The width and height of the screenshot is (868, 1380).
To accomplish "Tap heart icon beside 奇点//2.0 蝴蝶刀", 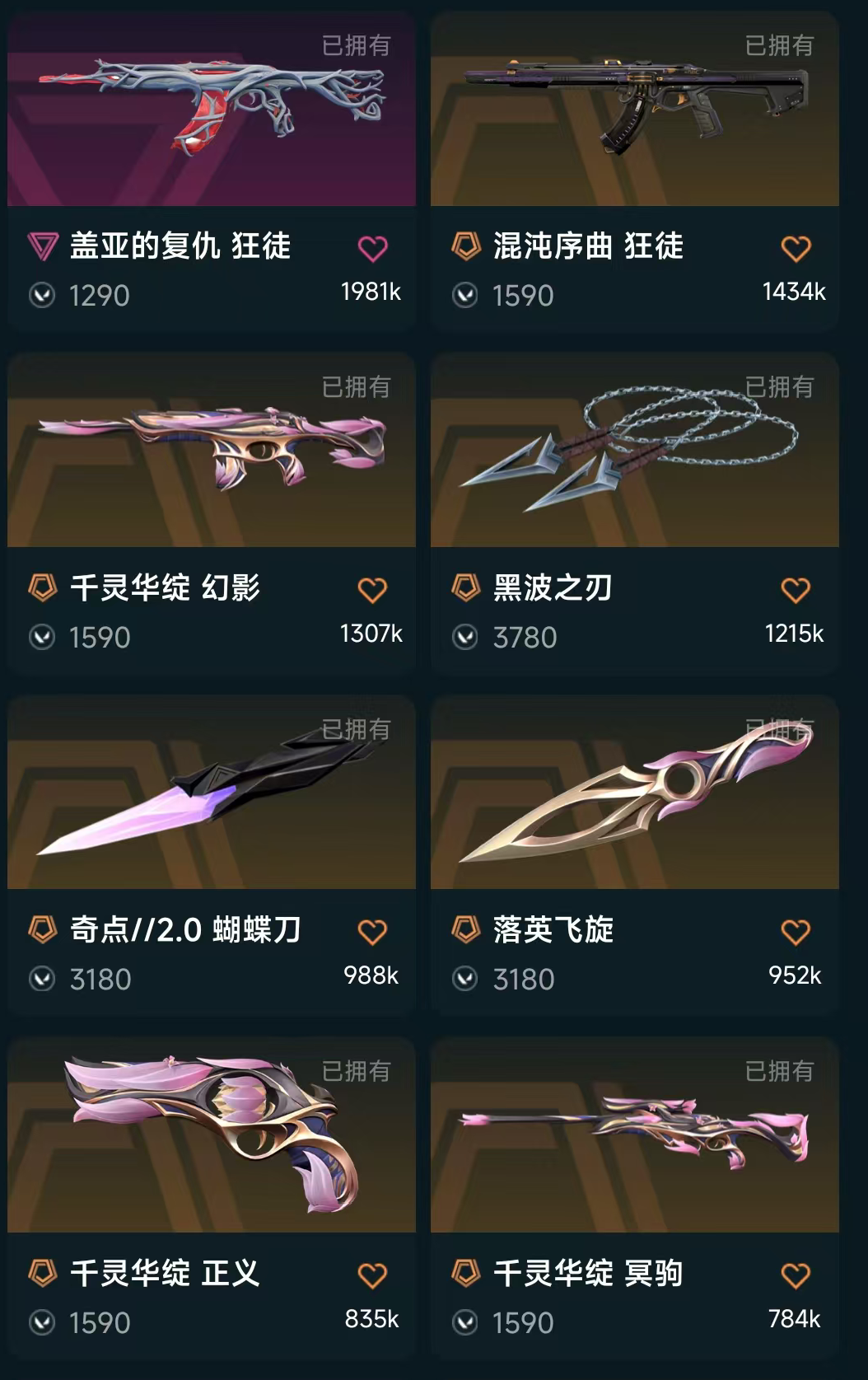I will tap(372, 932).
